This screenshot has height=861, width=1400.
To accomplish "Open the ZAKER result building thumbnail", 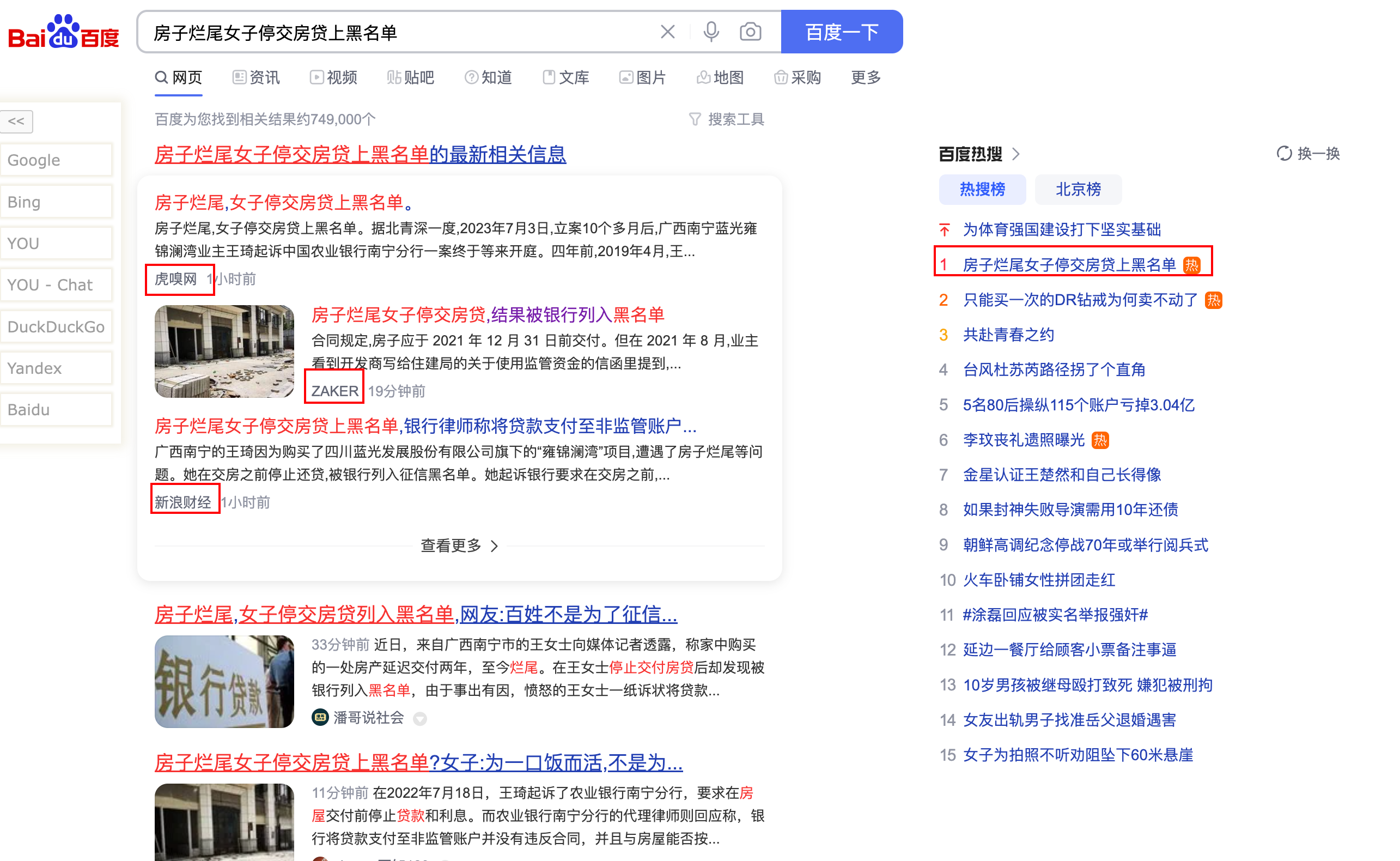I will pos(224,351).
